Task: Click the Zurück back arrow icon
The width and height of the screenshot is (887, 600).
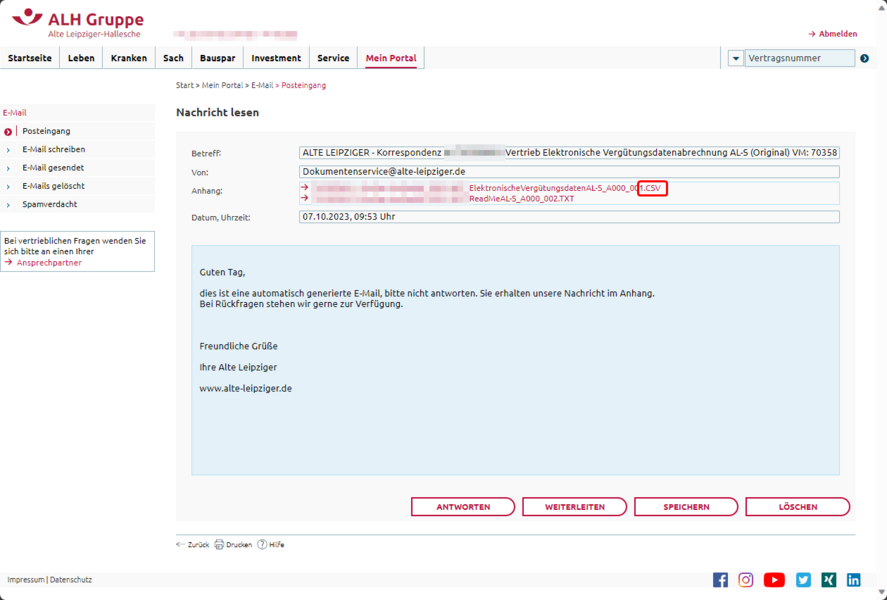Action: point(180,545)
